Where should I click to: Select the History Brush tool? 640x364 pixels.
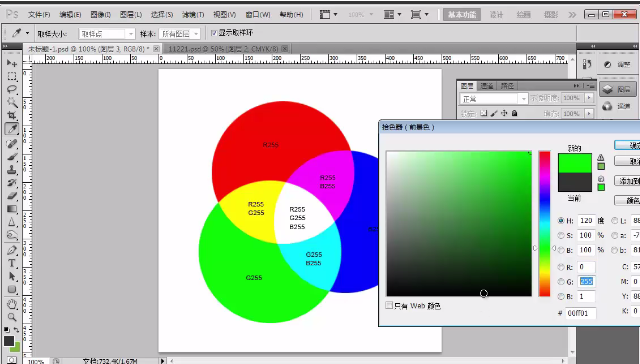point(12,183)
